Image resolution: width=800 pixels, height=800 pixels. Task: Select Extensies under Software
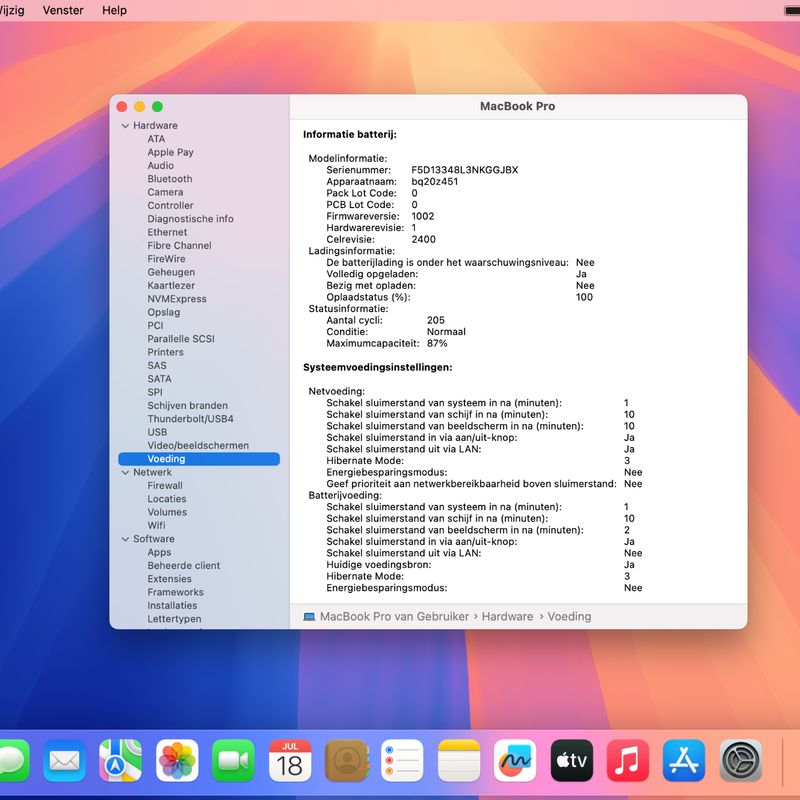coord(169,579)
